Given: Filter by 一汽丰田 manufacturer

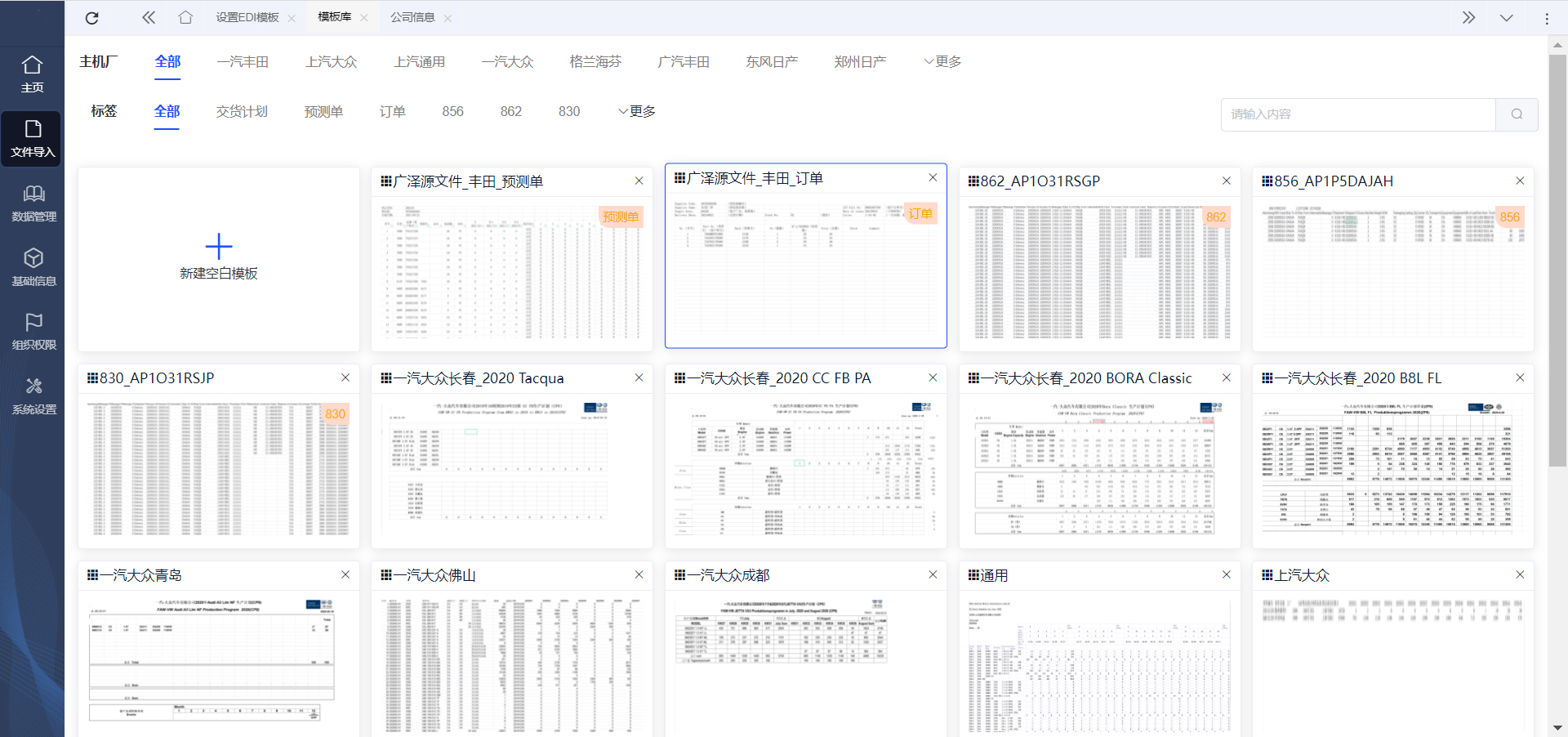Looking at the screenshot, I should point(243,62).
